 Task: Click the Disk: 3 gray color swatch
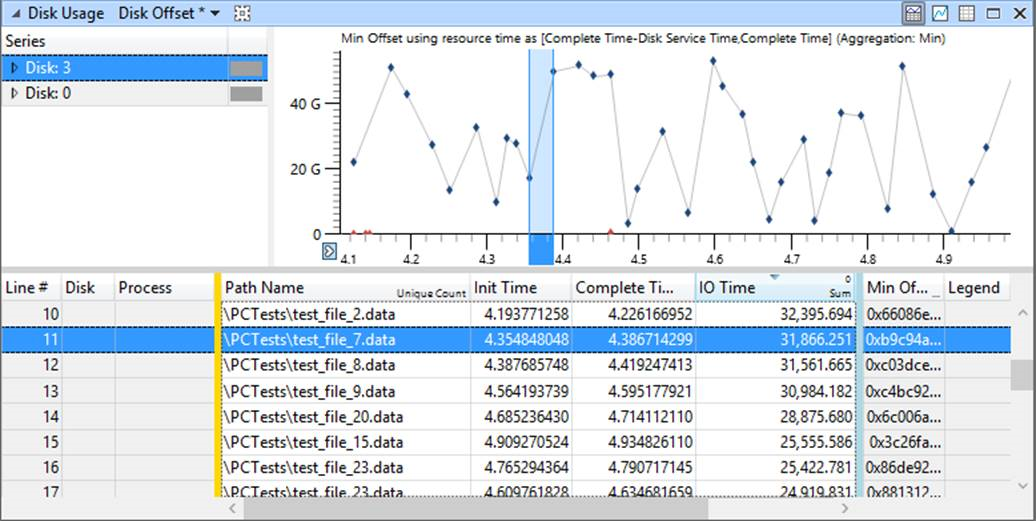[x=246, y=69]
